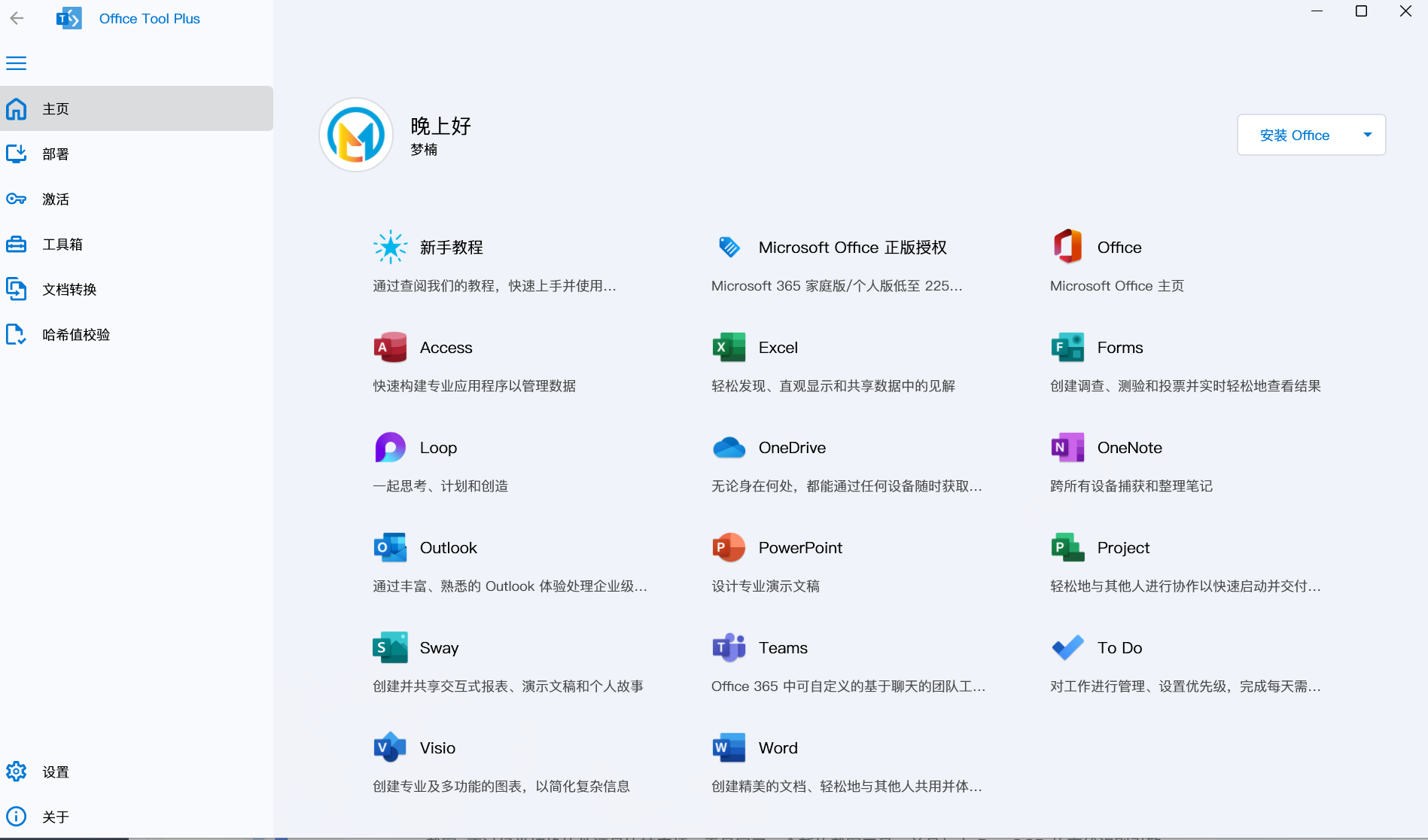Maximize the Office Tool Plus window
The image size is (1428, 840).
[x=1361, y=11]
